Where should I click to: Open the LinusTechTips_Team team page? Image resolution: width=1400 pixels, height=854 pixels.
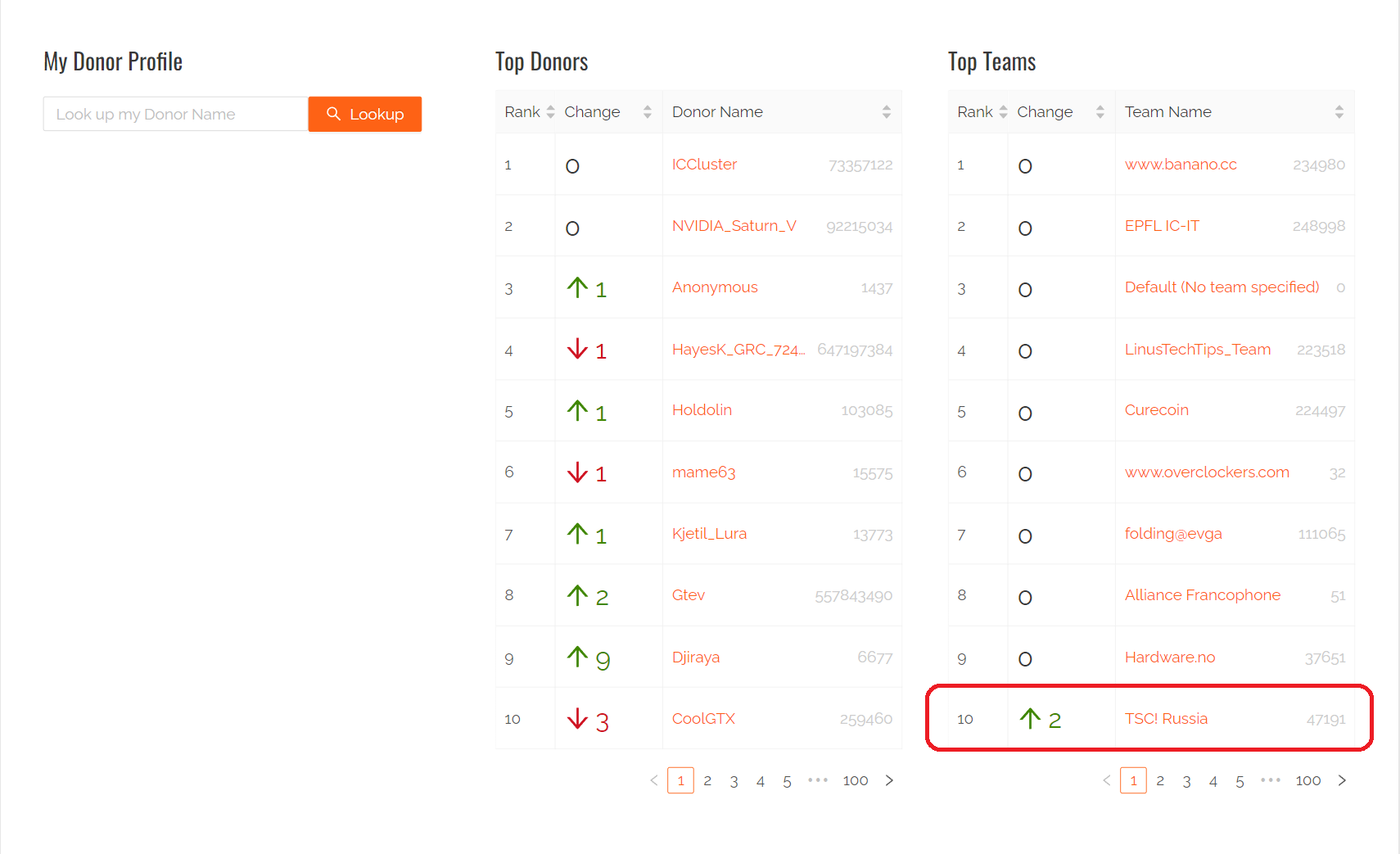(1197, 350)
